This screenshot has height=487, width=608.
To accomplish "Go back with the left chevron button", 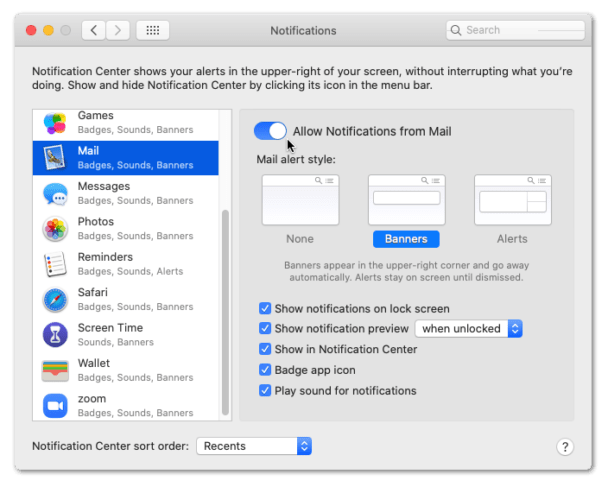I will [x=93, y=30].
